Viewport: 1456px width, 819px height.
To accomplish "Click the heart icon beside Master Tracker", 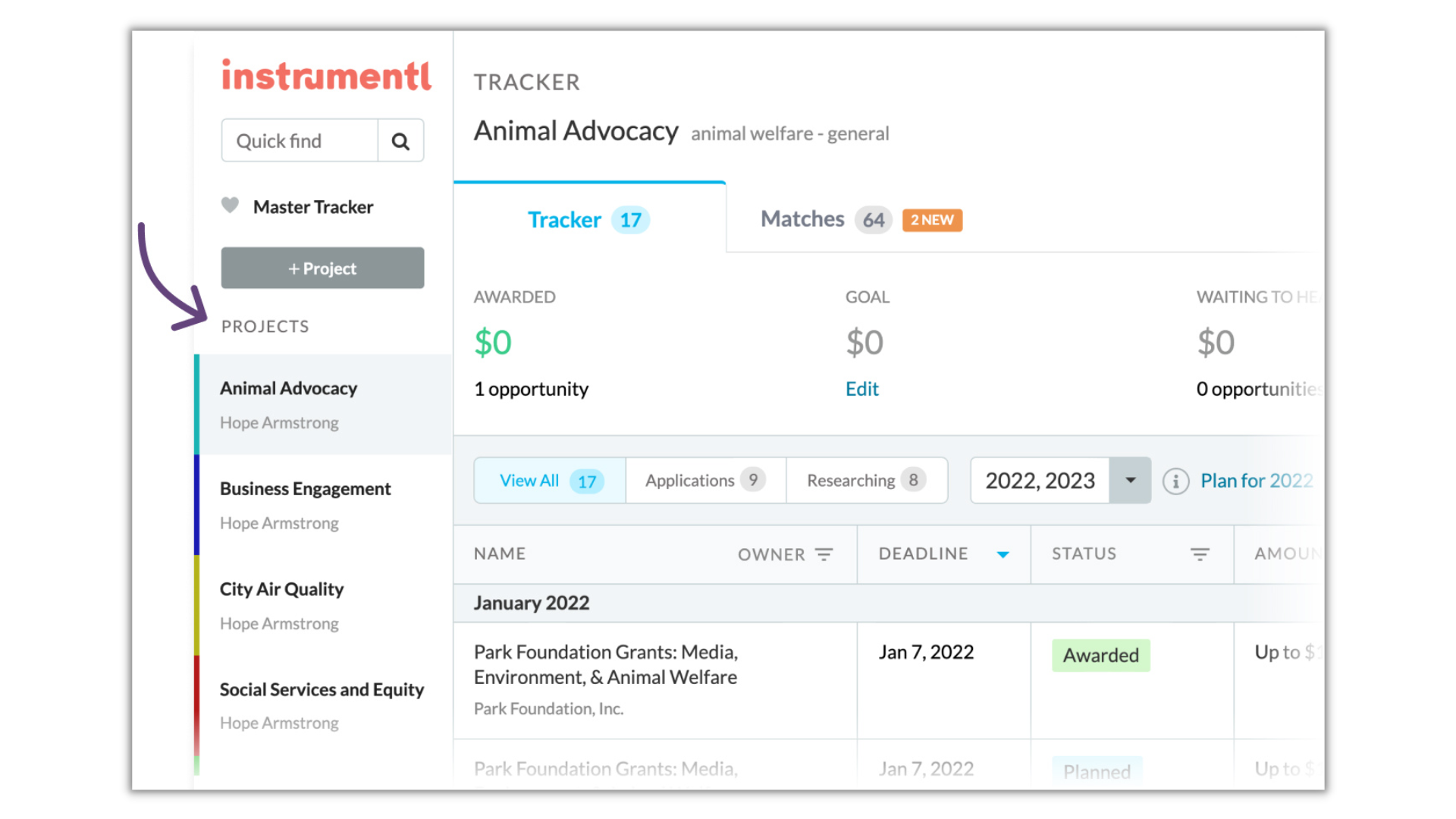I will (230, 206).
